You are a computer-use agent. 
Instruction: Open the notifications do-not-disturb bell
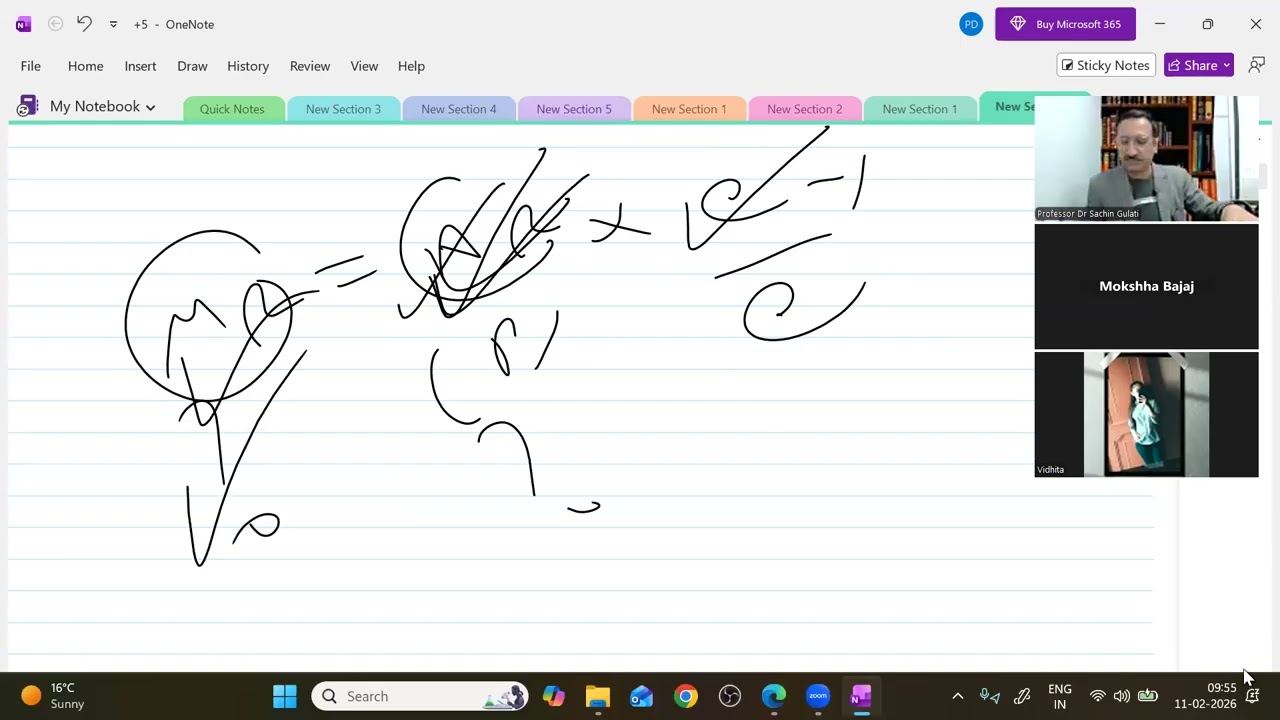coord(1252,696)
